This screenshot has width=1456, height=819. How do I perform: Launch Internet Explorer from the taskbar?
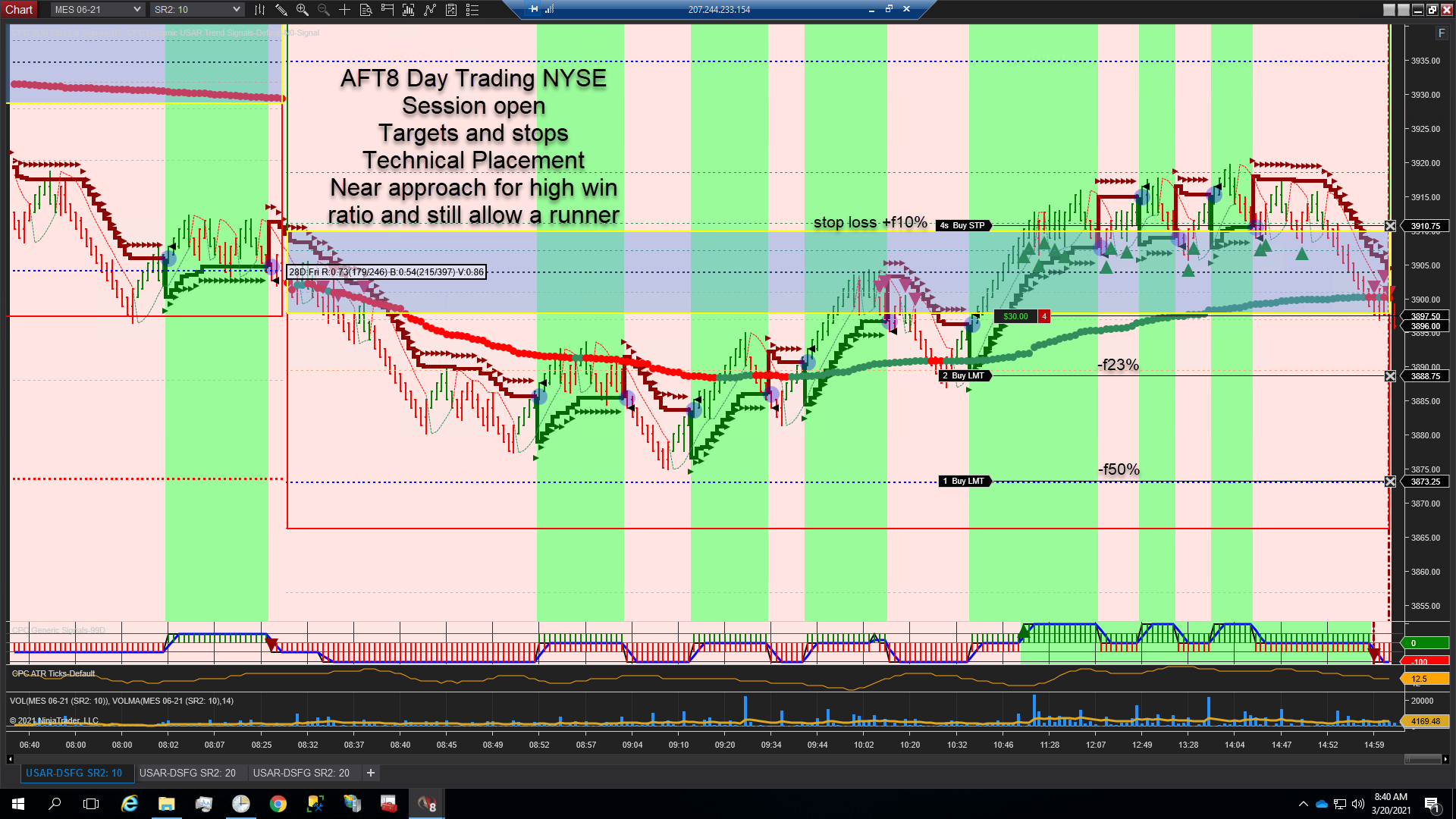click(130, 804)
